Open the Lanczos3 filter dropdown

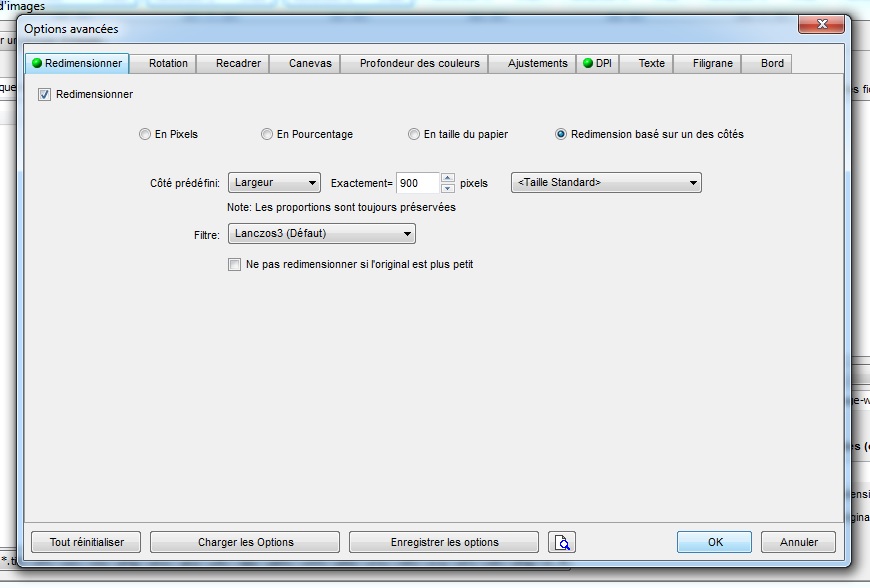pos(322,234)
